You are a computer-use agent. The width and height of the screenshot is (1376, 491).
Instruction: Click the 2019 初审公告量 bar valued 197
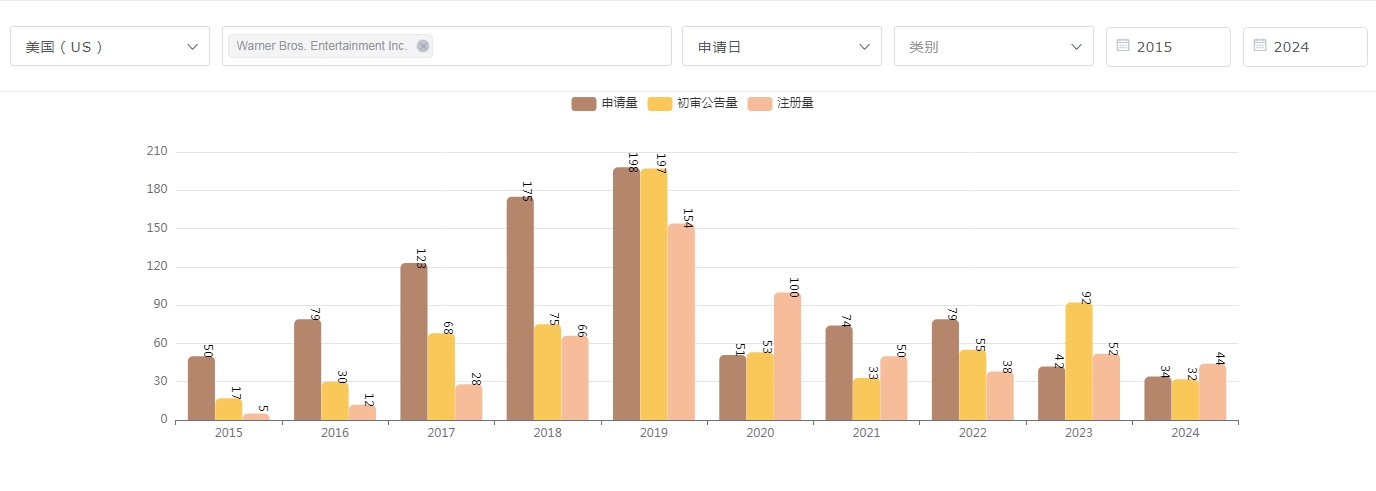tap(654, 294)
